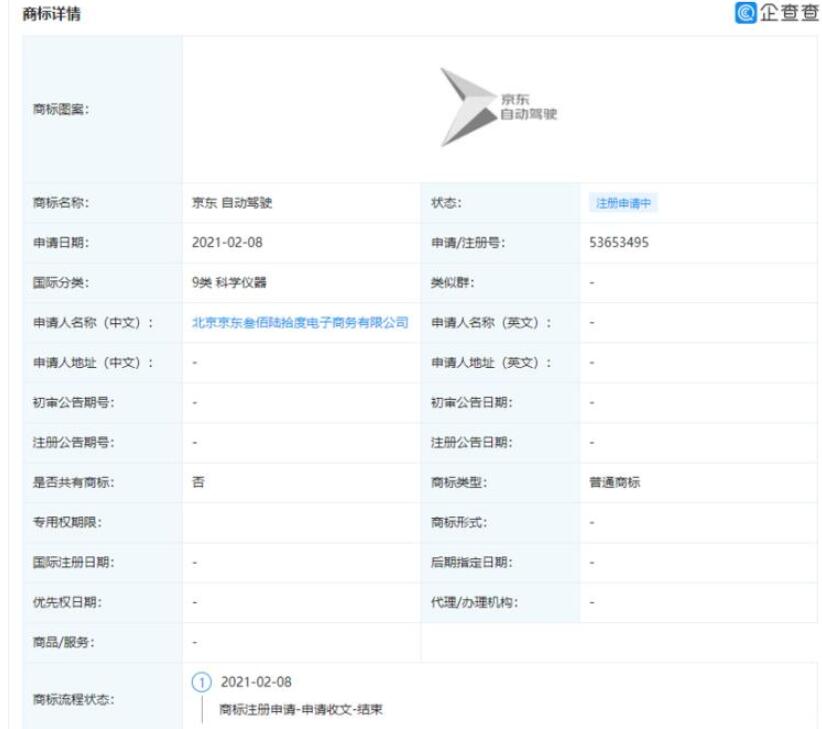Click the 类似群 label
This screenshot has height=729, width=822.
(x=452, y=282)
